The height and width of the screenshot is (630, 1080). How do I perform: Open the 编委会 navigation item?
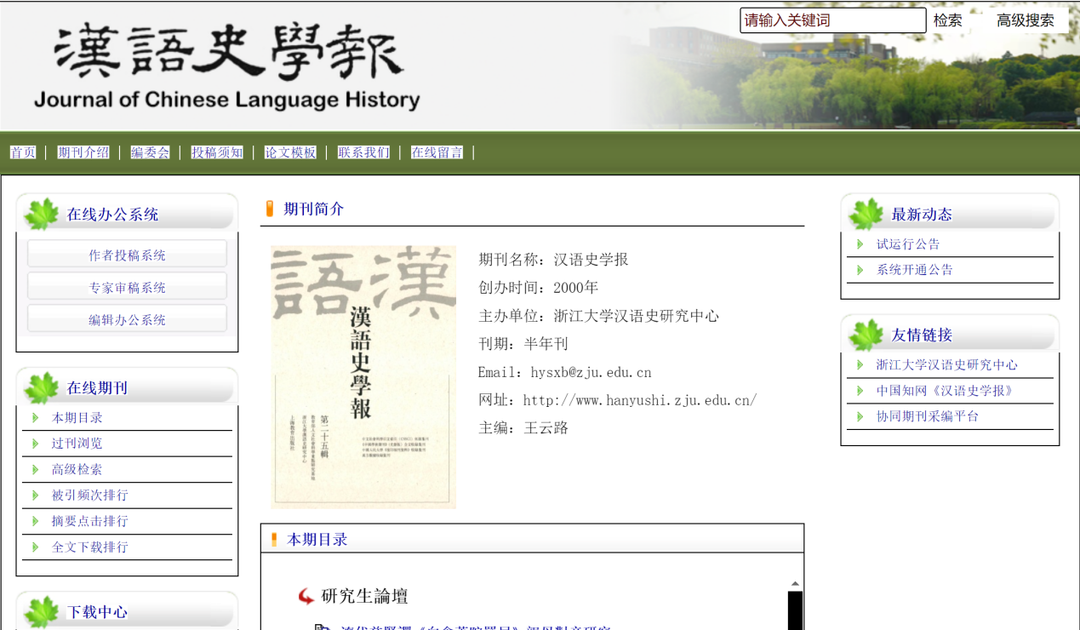(149, 152)
